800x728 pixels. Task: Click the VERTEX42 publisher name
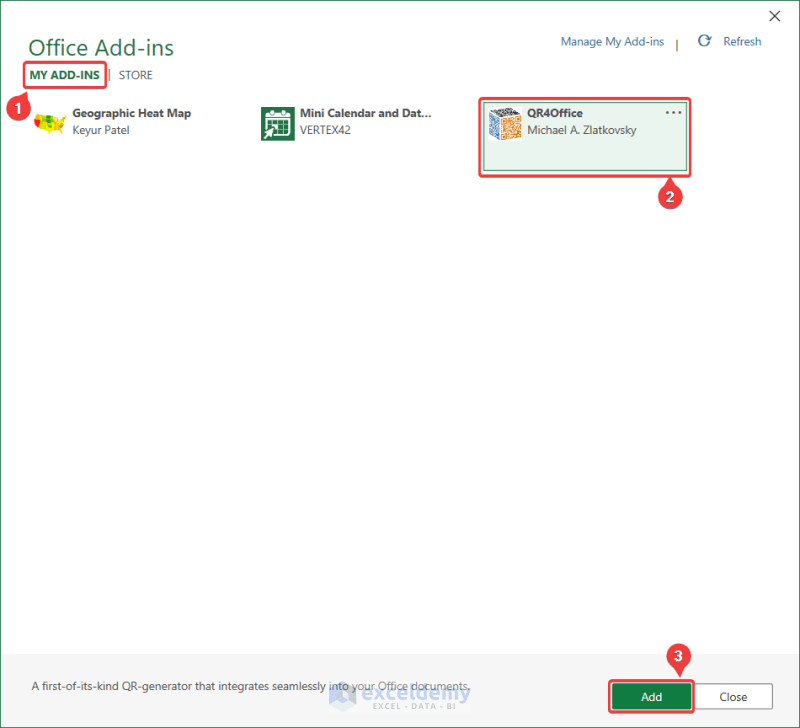point(325,129)
